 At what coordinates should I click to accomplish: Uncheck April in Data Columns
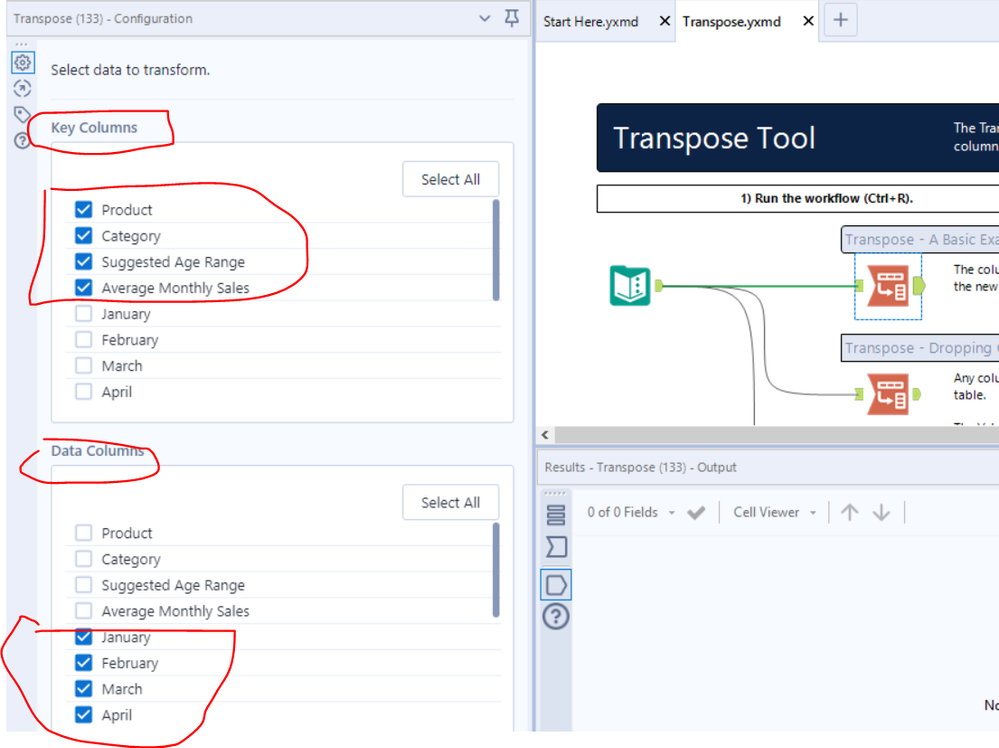click(83, 715)
